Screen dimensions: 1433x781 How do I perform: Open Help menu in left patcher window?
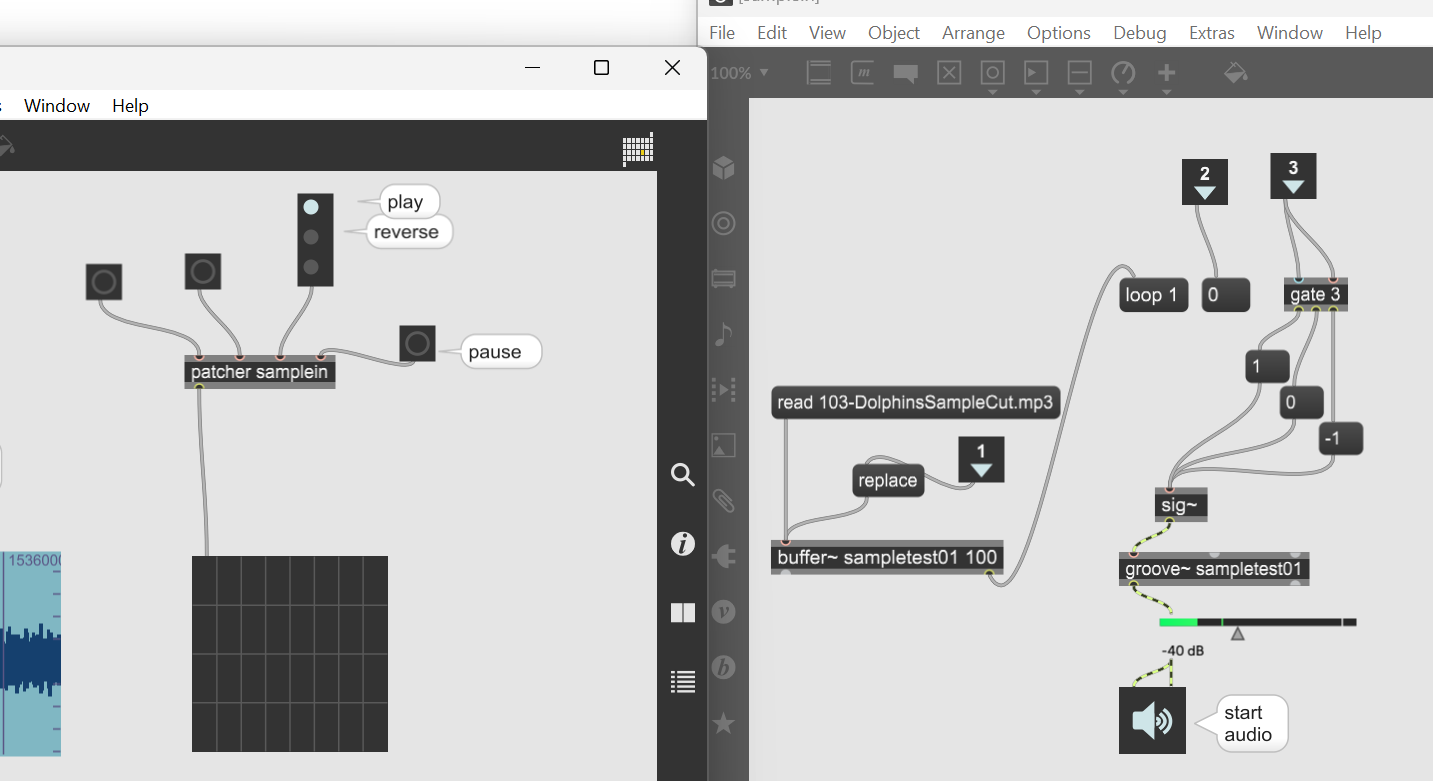tap(130, 106)
